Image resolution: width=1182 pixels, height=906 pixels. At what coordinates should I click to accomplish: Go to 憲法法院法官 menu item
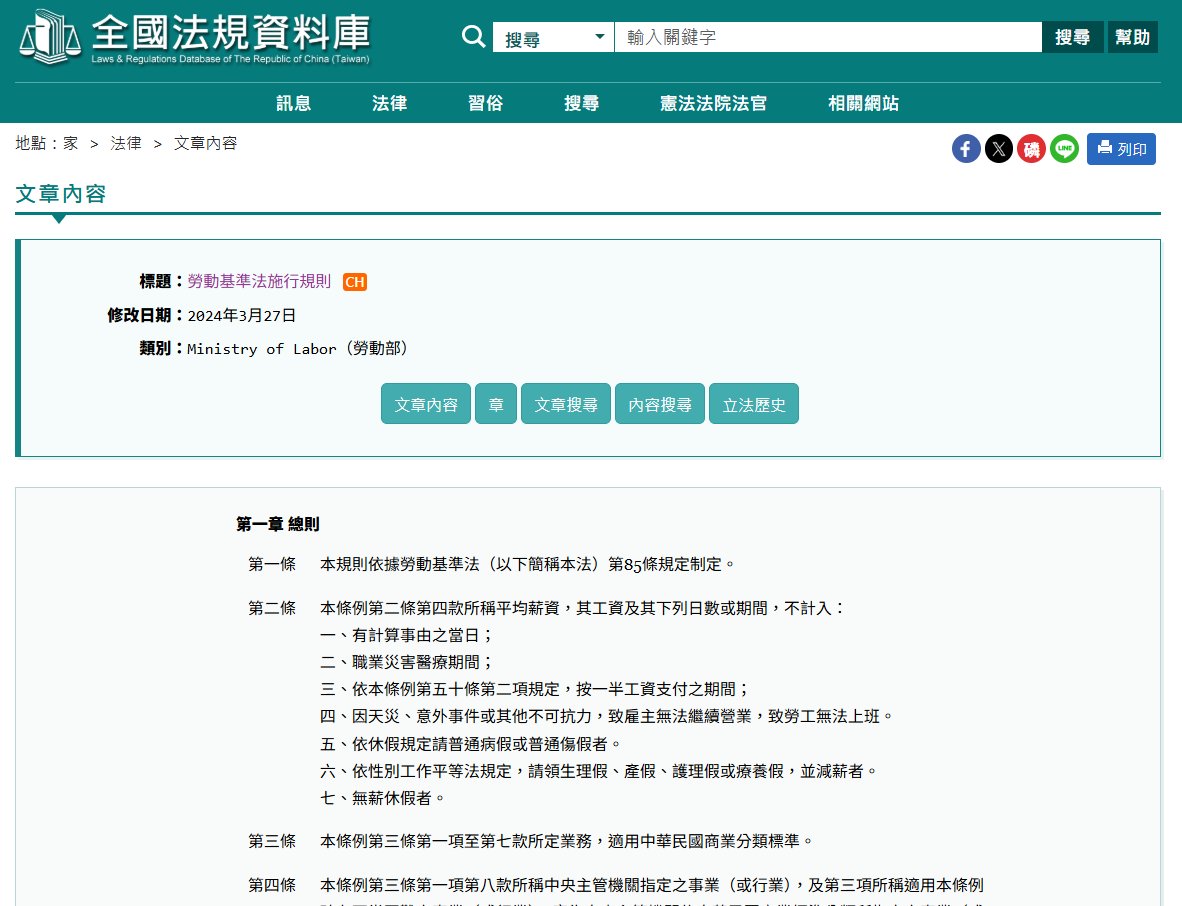tap(713, 103)
